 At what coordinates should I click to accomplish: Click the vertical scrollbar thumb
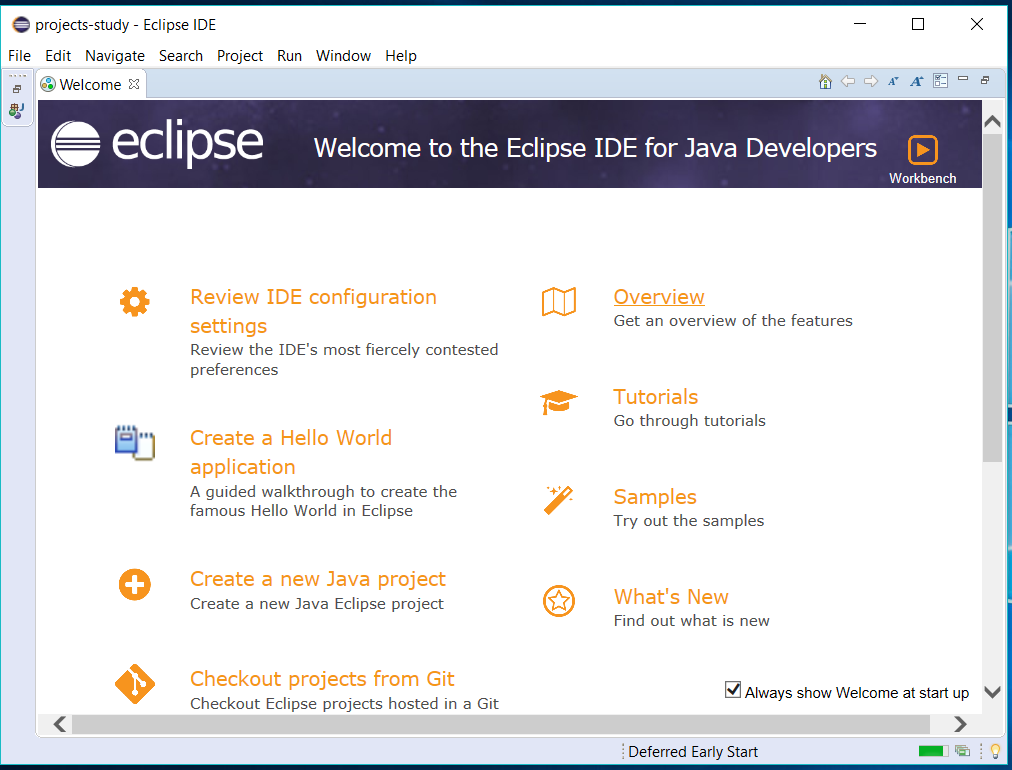[x=992, y=297]
